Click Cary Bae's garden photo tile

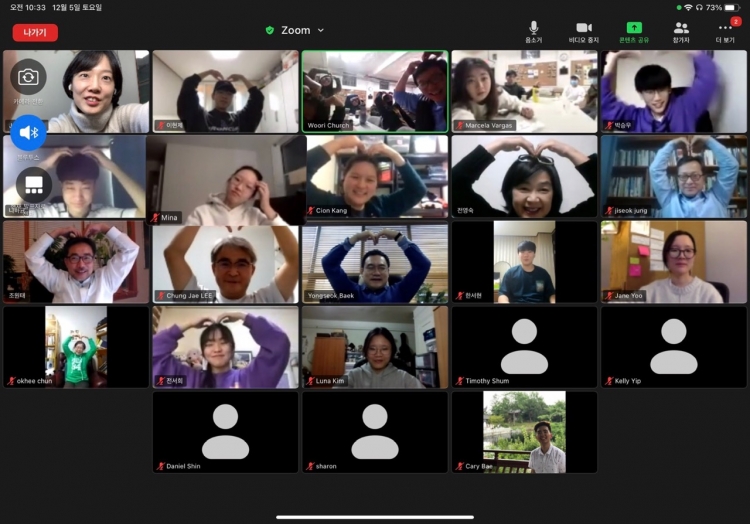[x=524, y=431]
